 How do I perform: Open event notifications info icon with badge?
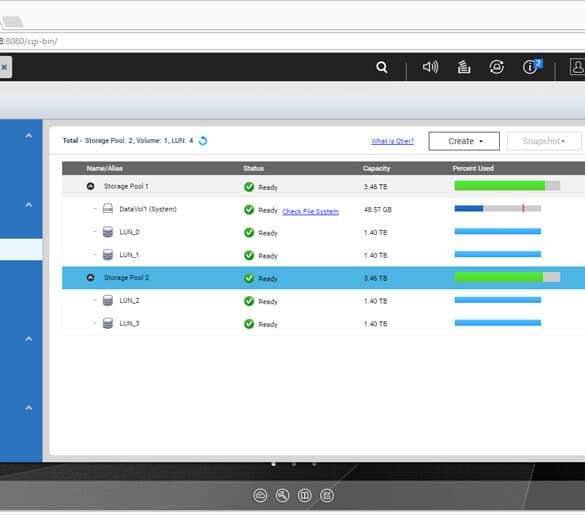coord(532,67)
